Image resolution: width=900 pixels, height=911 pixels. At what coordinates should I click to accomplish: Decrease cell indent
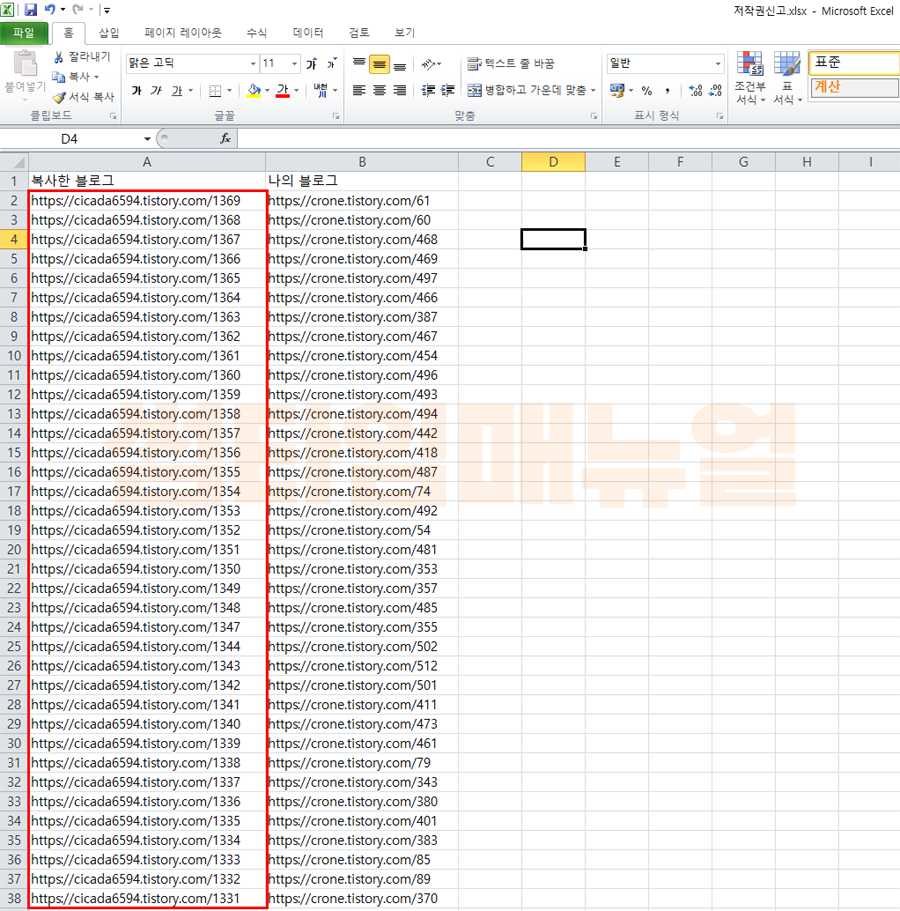[428, 90]
